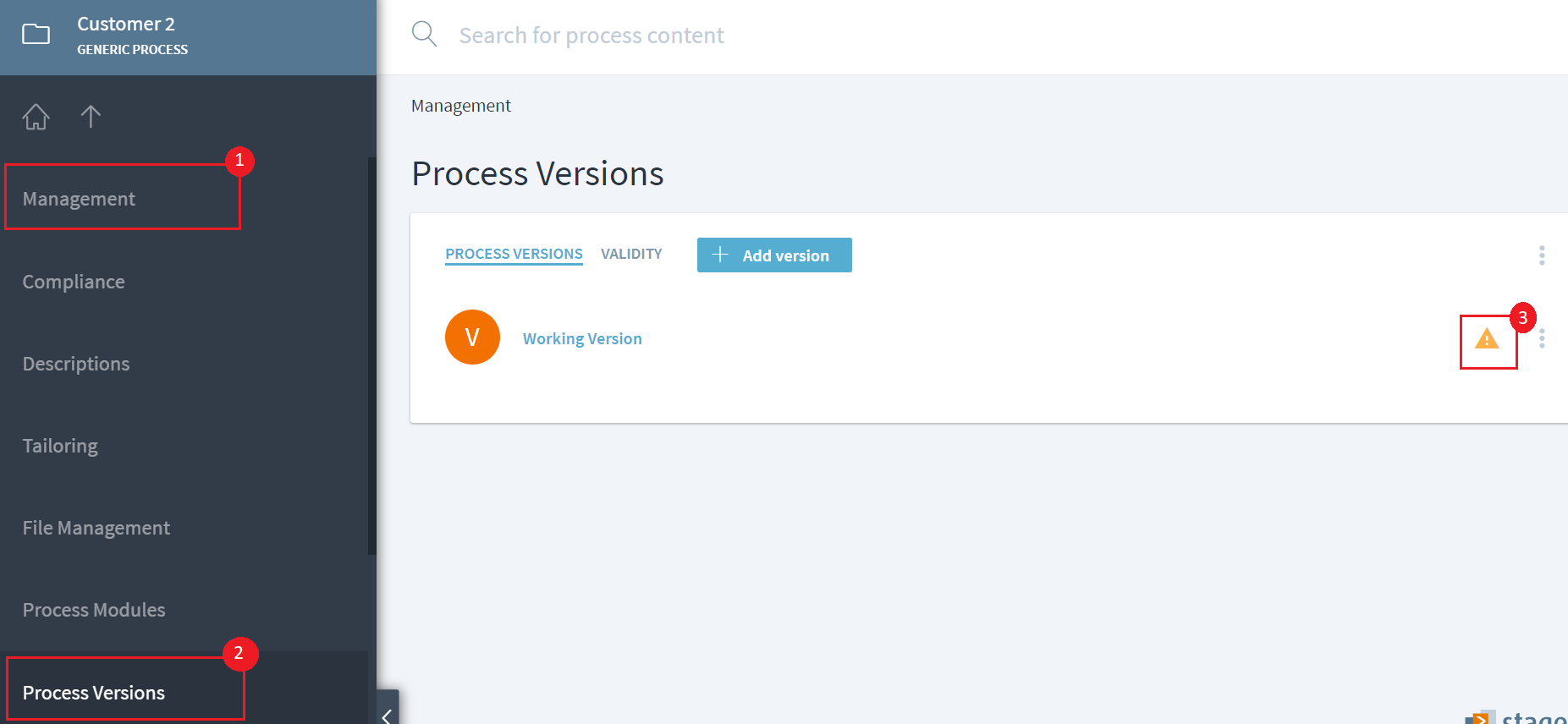Select Descriptions in the sidebar menu

point(76,364)
